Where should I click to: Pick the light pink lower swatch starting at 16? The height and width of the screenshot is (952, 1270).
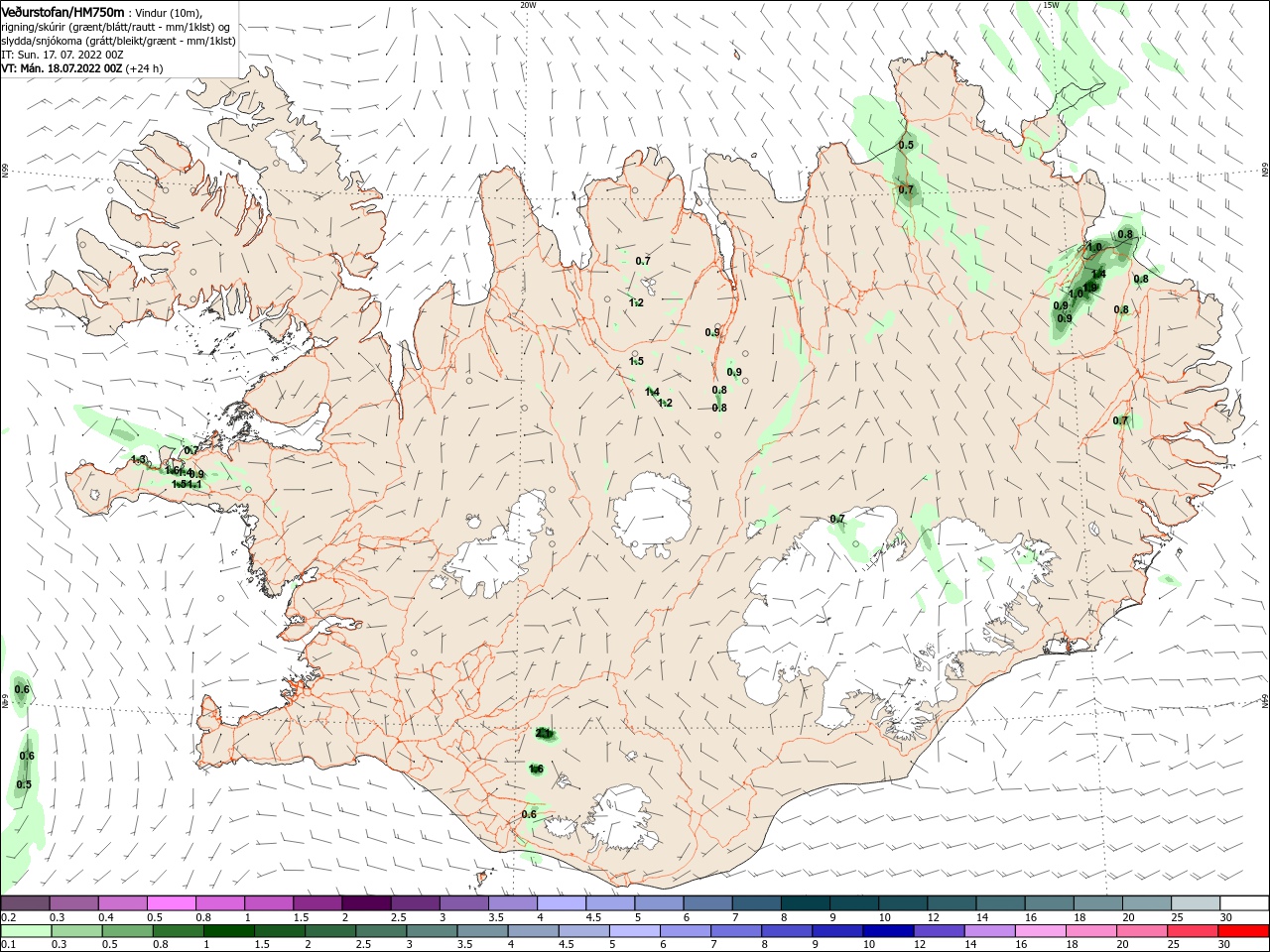[1039, 931]
